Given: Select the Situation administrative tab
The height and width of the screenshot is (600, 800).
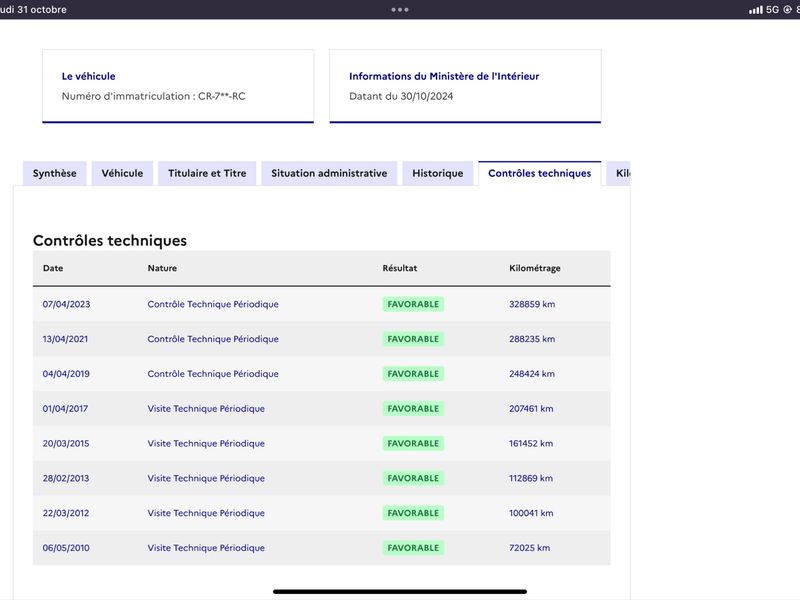Looking at the screenshot, I should [329, 173].
